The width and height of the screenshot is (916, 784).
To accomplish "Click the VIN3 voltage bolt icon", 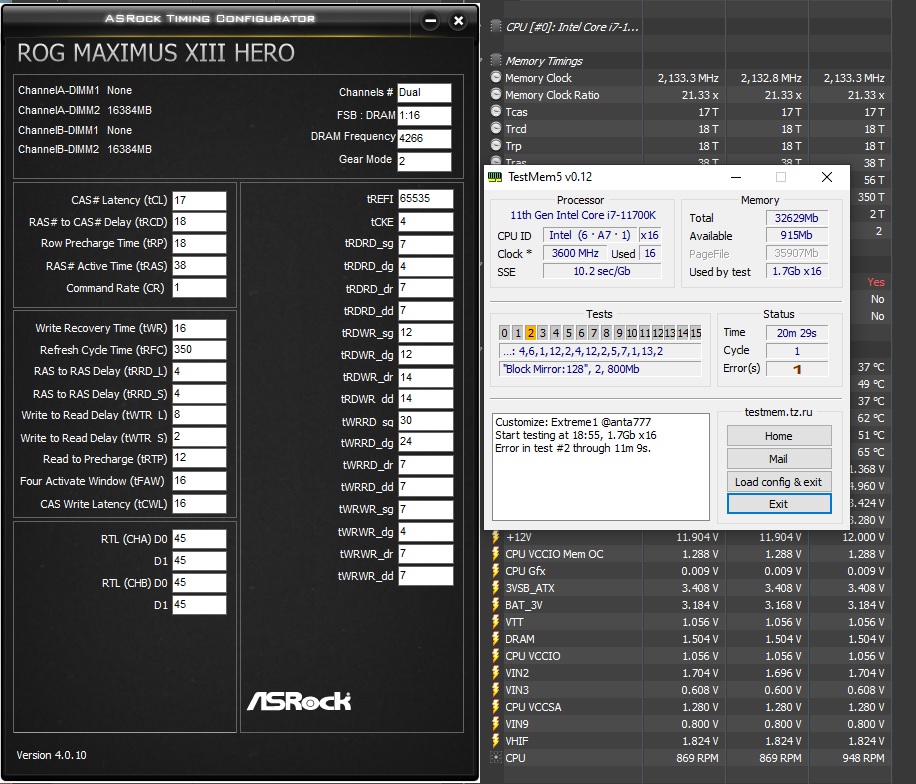I will tap(496, 689).
